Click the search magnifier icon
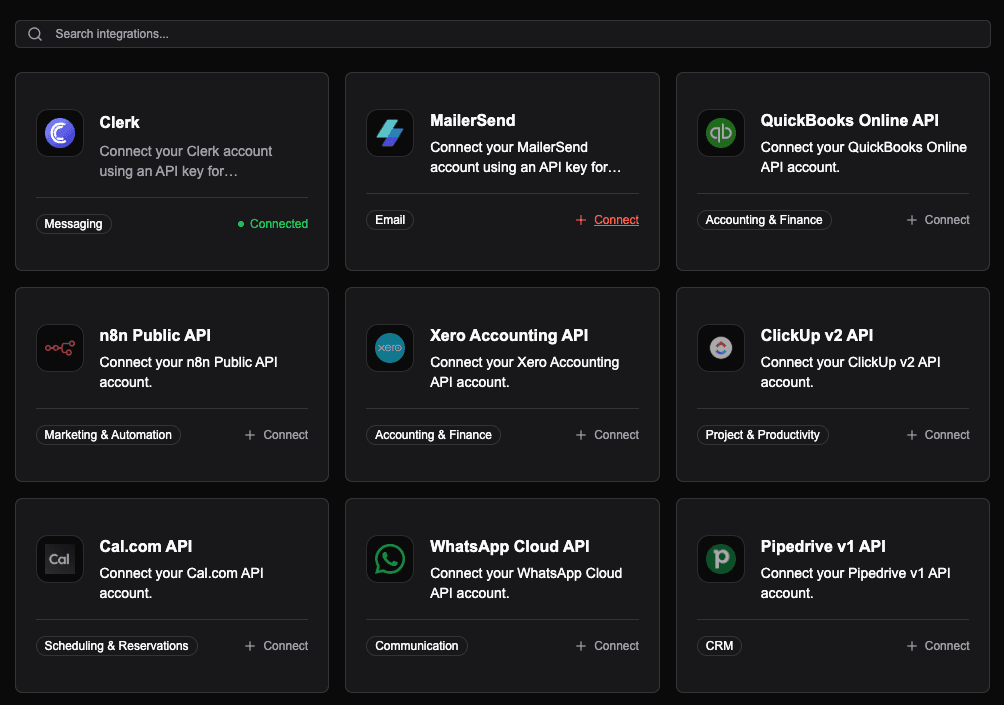 click(x=35, y=34)
